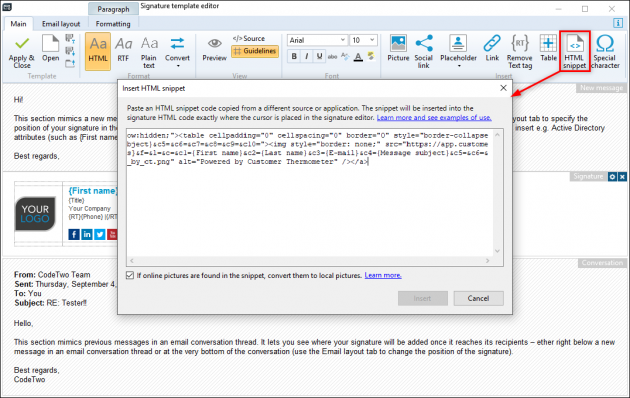The width and height of the screenshot is (630, 398).
Task: Toggle the Guidelines view option
Action: click(x=255, y=51)
